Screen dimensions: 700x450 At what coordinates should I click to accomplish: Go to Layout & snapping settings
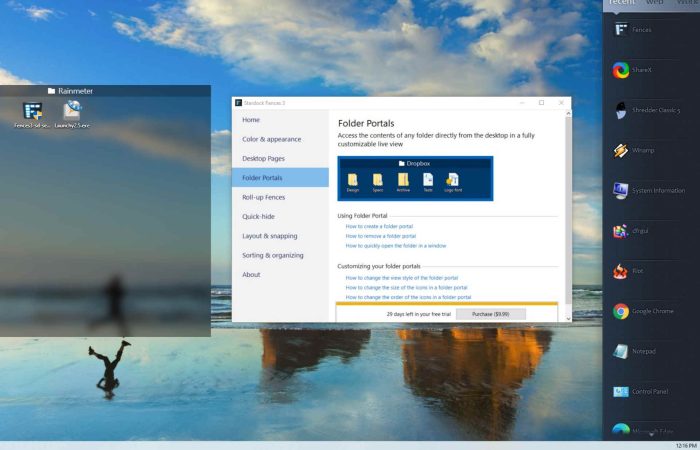[x=280, y=236]
